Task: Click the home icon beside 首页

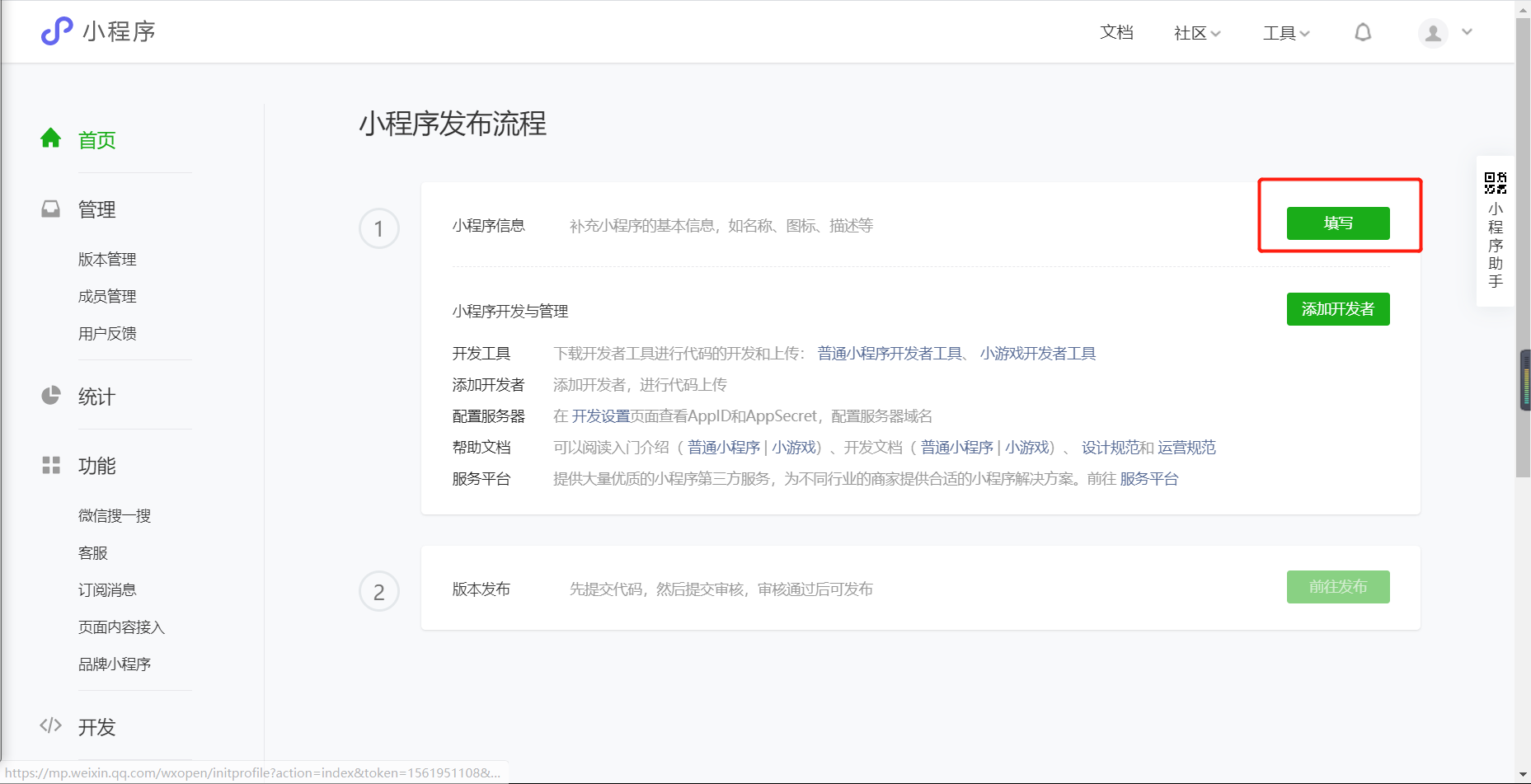Action: coord(51,138)
